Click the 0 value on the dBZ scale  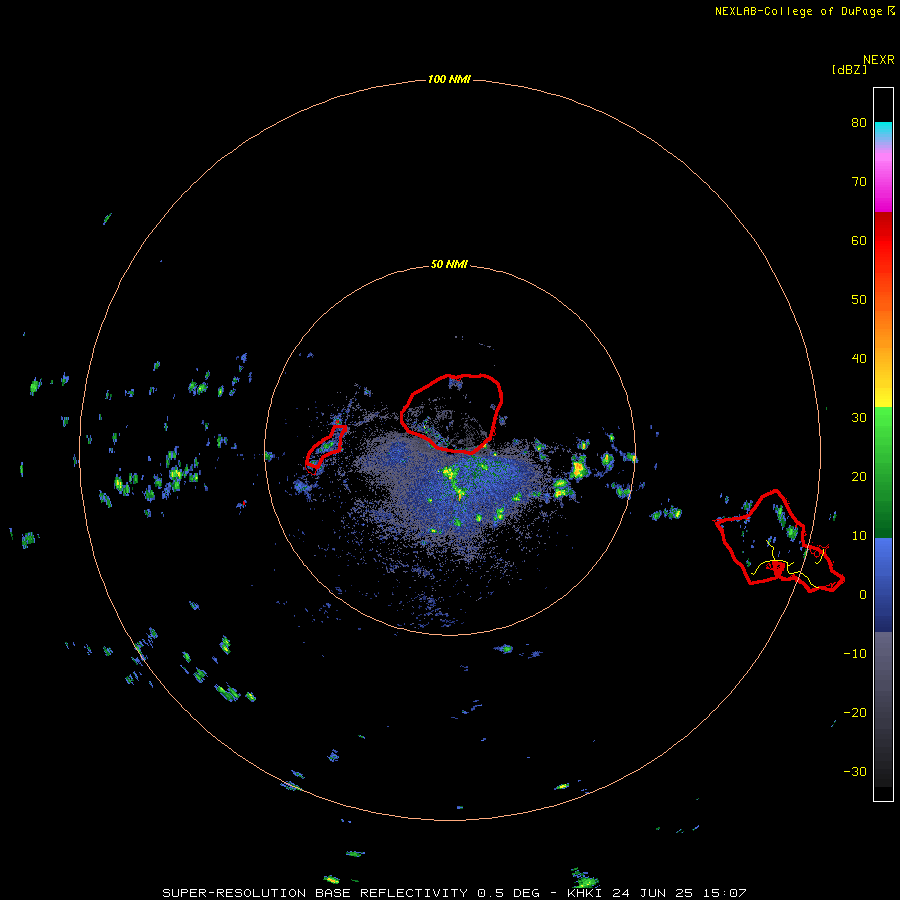coord(863,595)
